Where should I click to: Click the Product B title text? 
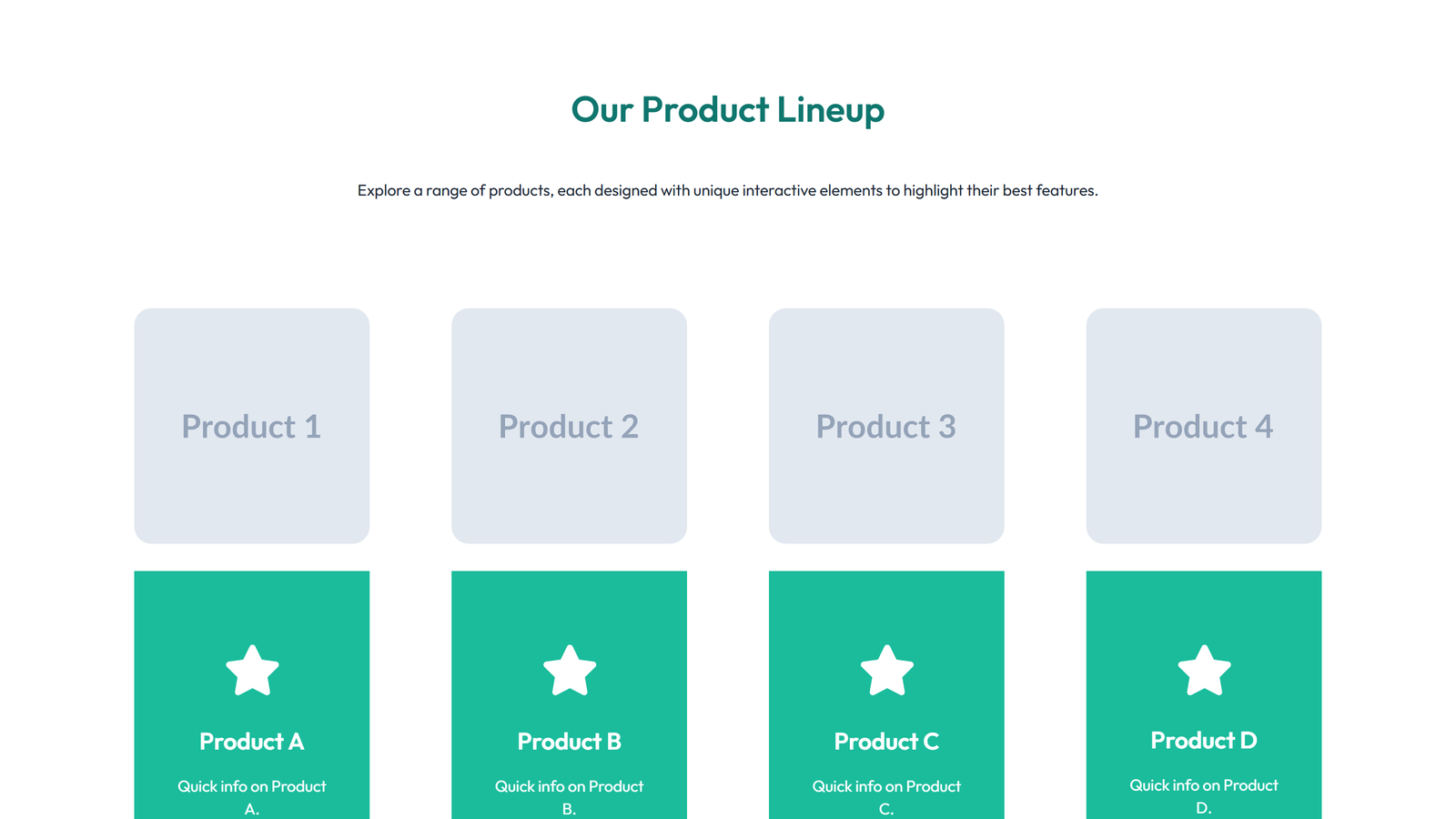point(570,742)
